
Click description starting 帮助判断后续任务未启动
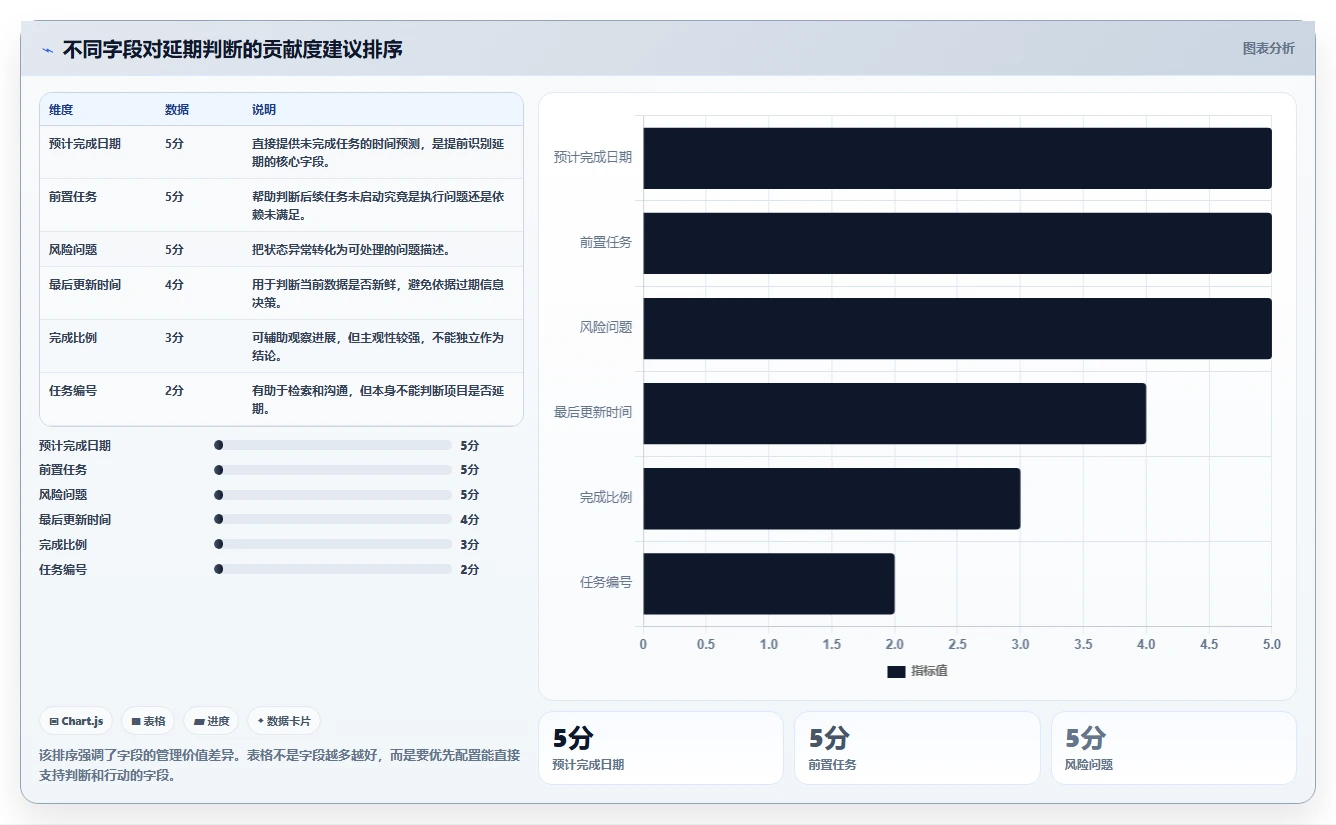pos(378,205)
